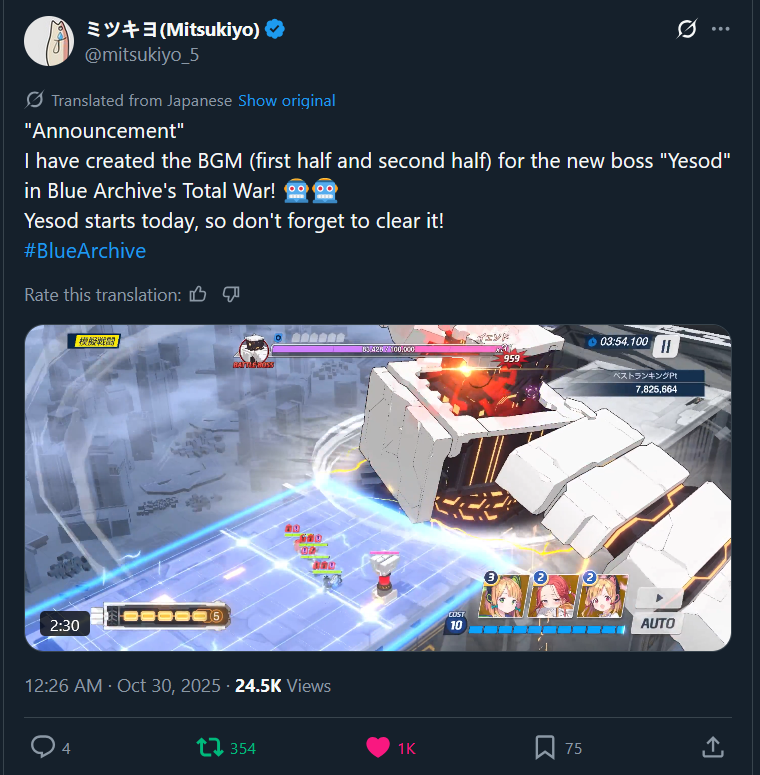The image size is (760, 775).
Task: Bookmark this post
Action: [x=545, y=747]
